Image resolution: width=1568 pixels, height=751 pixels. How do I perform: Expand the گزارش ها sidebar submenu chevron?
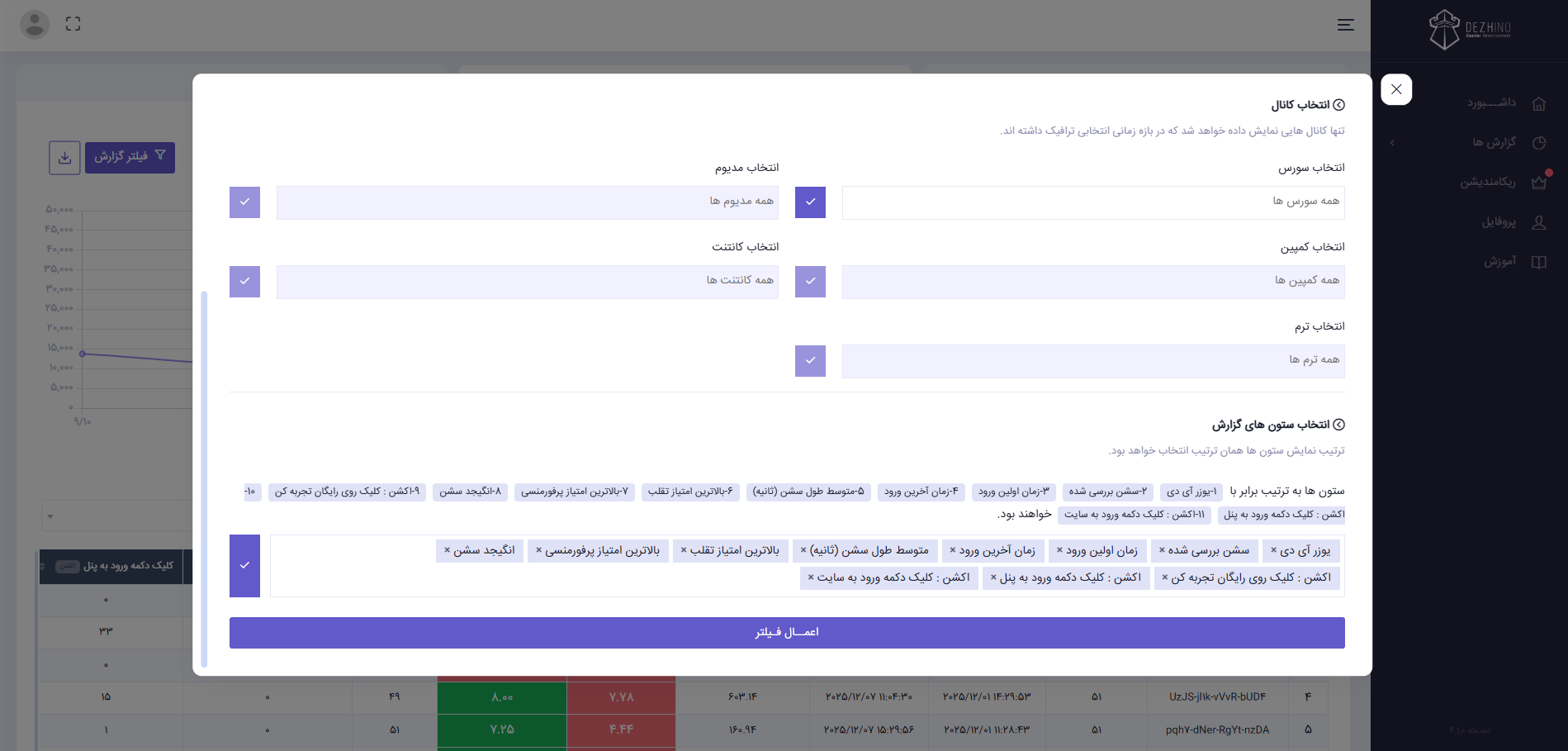(x=1392, y=143)
